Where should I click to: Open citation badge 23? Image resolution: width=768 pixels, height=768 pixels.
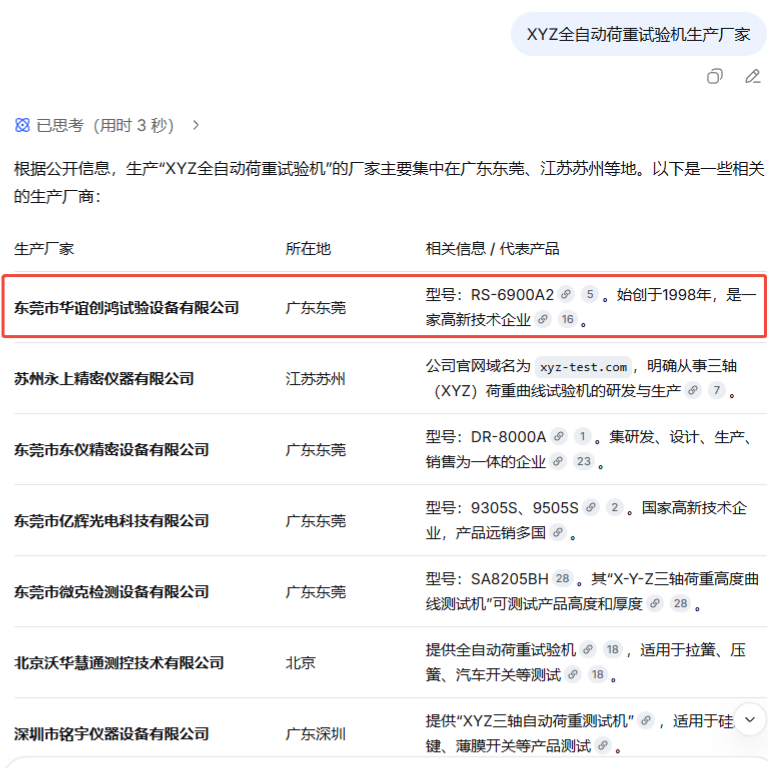(x=583, y=461)
